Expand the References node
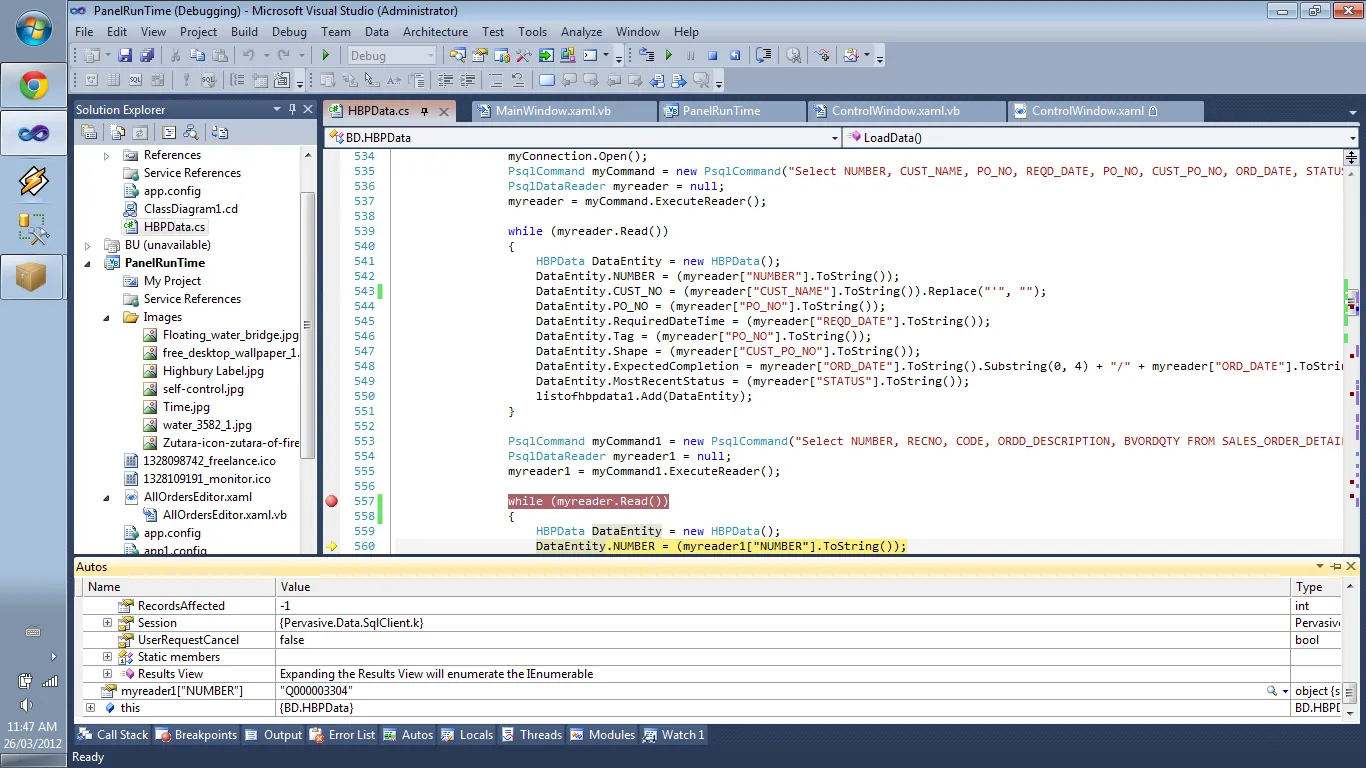Viewport: 1366px width, 768px height. 107,155
